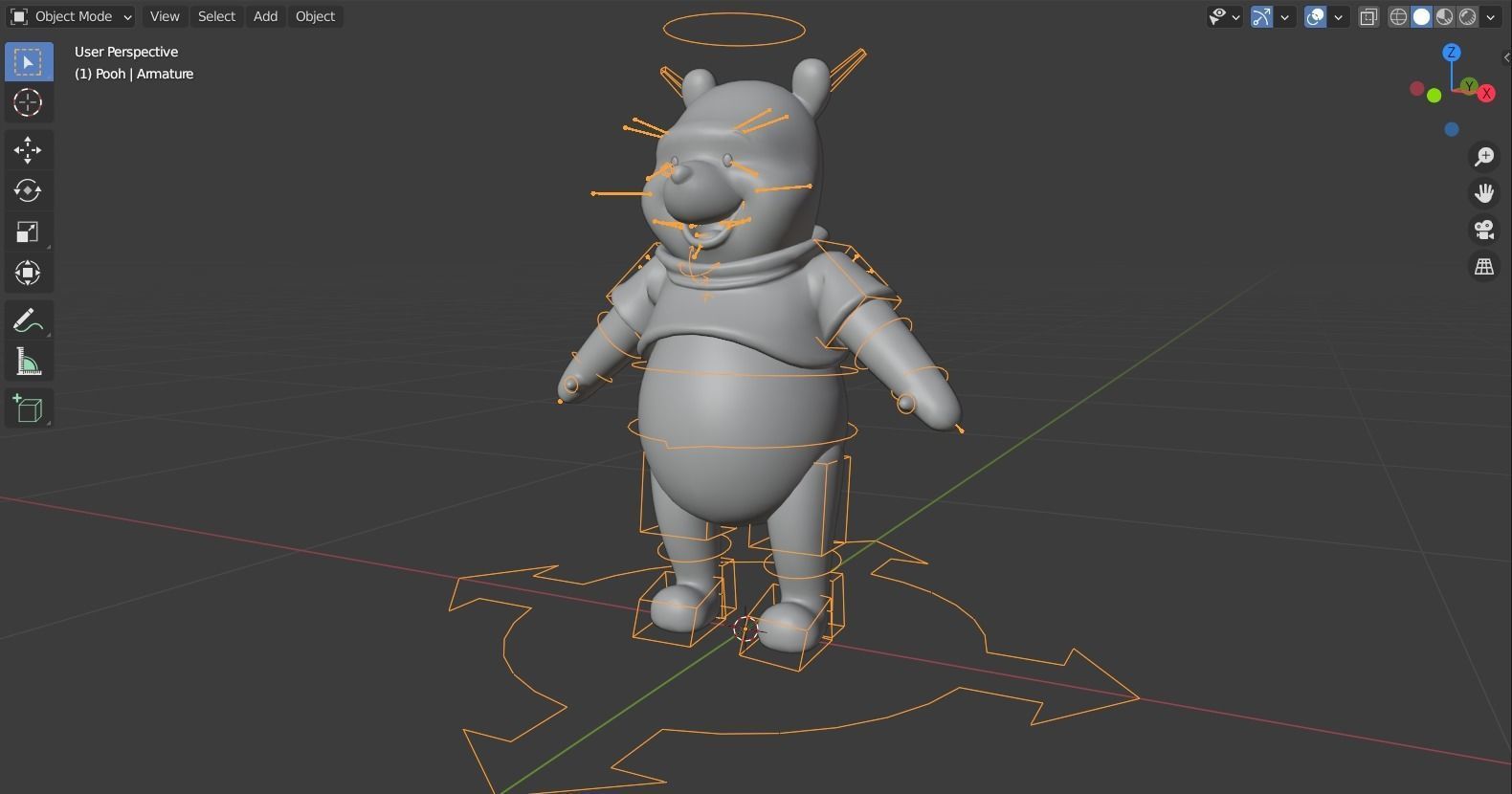Click the magnifier Zoom view icon
This screenshot has width=1512, height=794.
pyautogui.click(x=1484, y=156)
